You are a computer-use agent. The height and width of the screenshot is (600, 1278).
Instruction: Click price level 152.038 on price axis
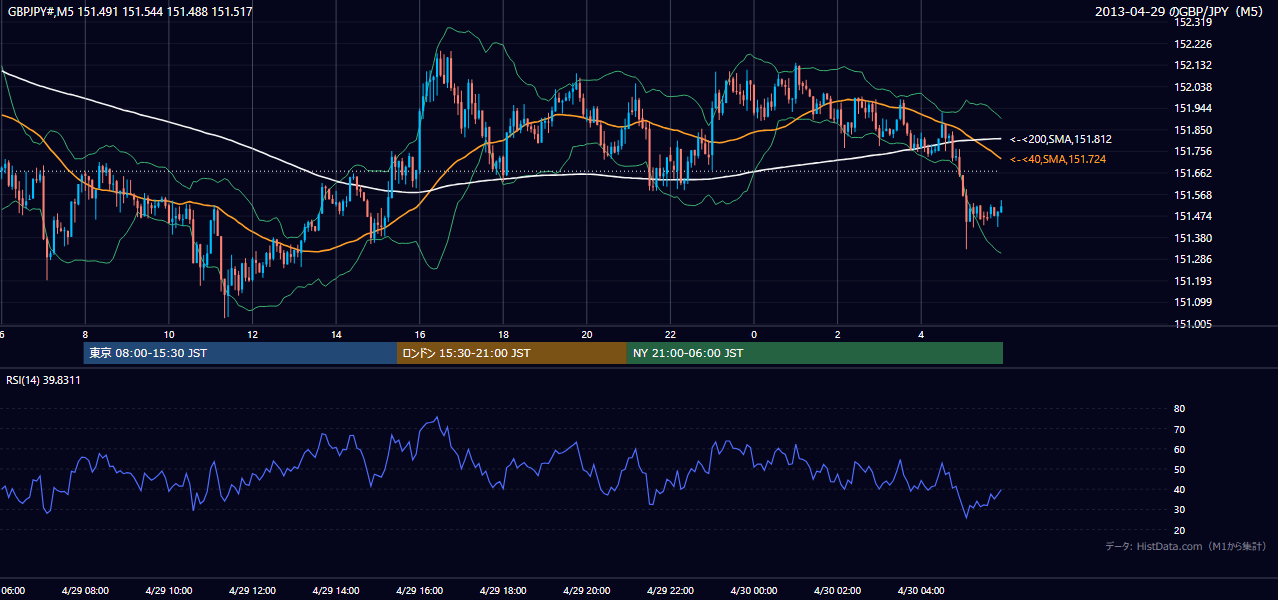coord(1193,87)
